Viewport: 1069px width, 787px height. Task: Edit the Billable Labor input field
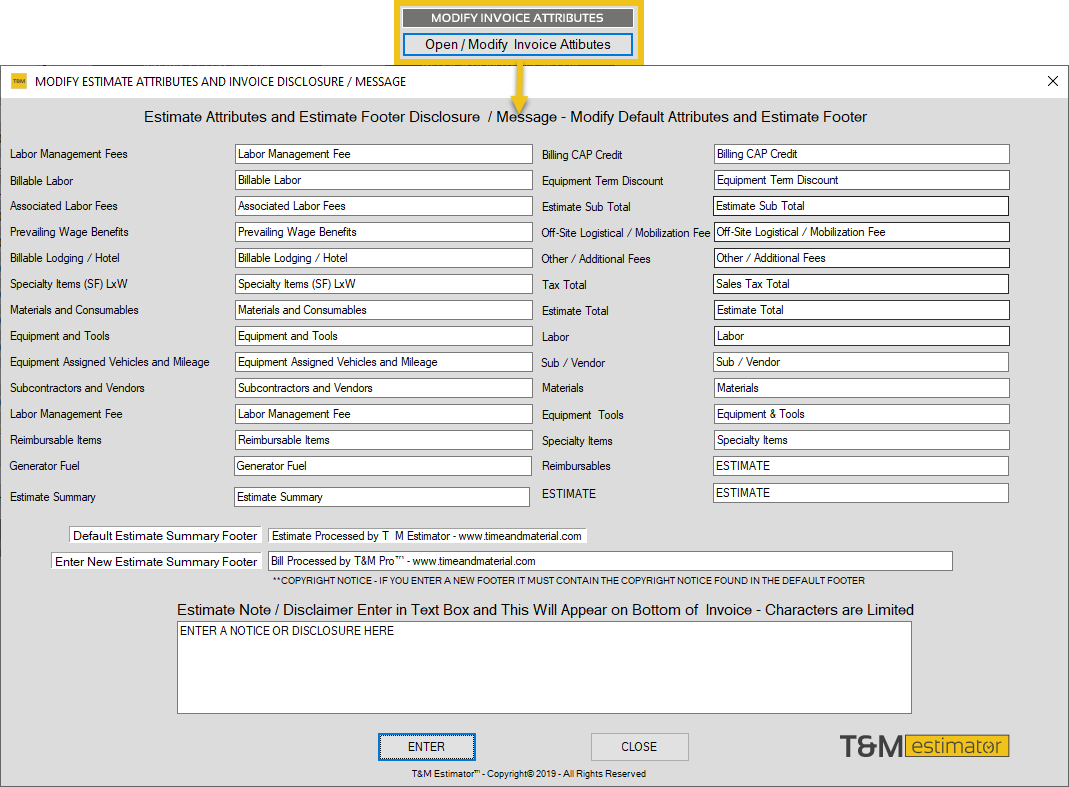384,180
